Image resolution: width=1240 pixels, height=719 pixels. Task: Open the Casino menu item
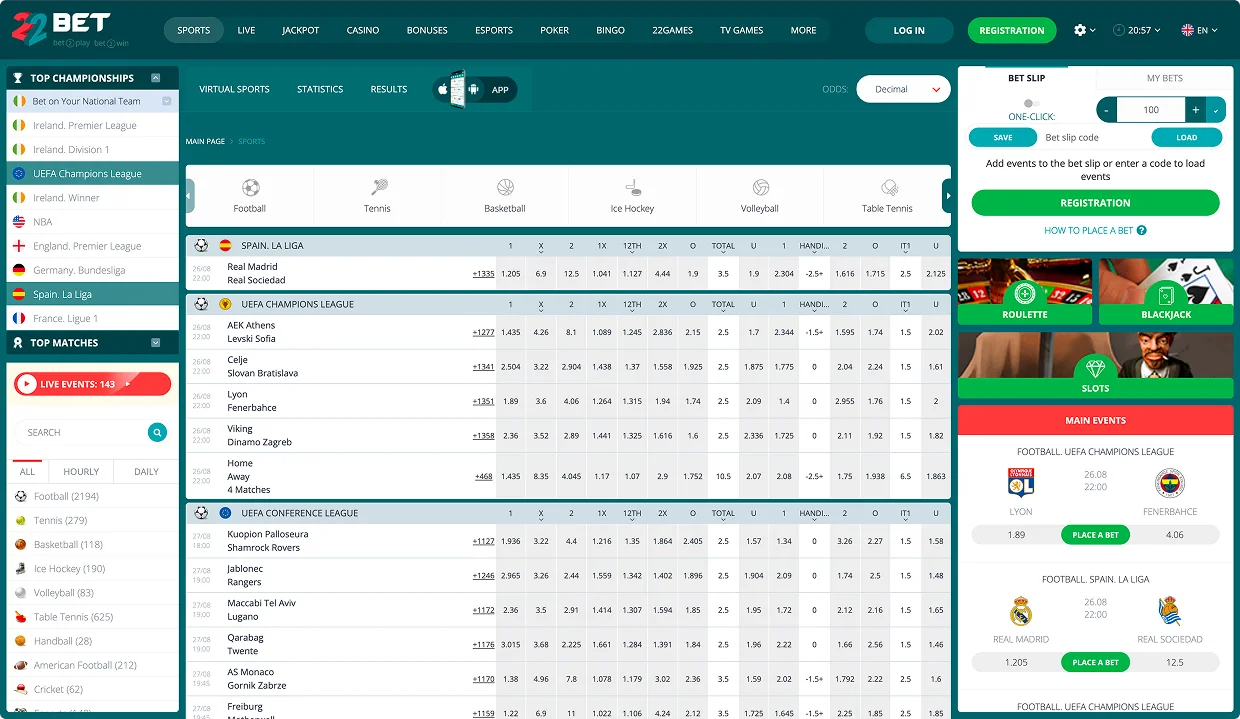click(x=363, y=30)
